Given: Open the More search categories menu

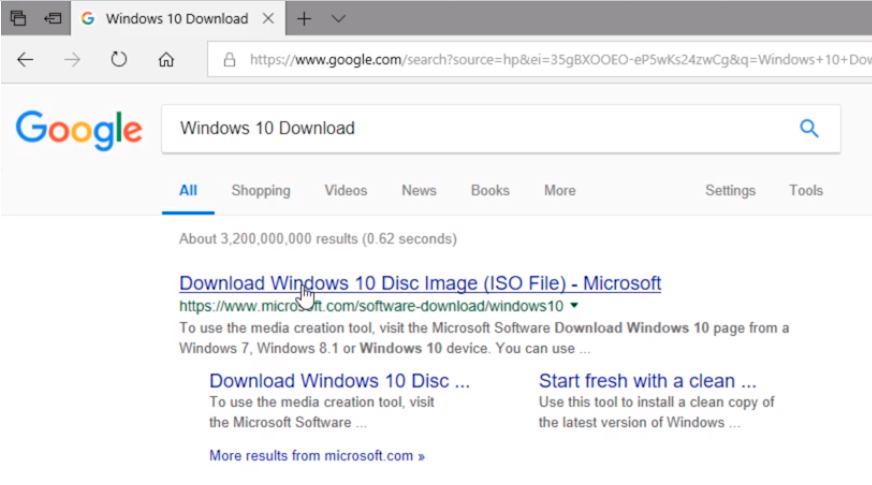Looking at the screenshot, I should click(x=559, y=190).
